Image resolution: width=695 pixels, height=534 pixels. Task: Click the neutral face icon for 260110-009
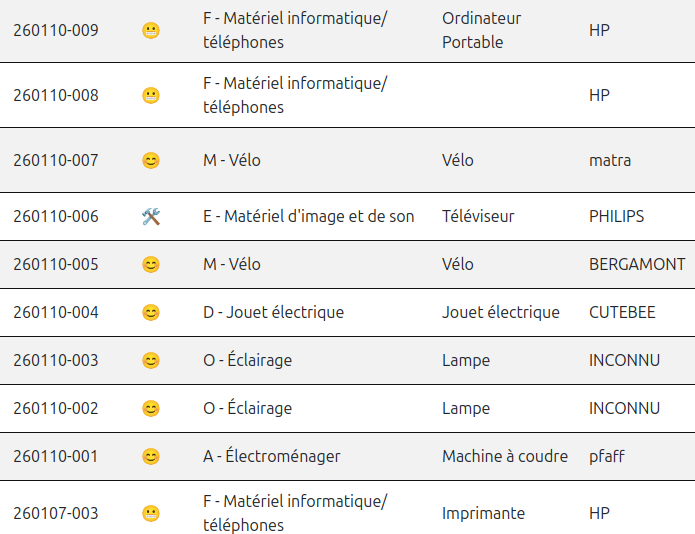[x=151, y=30]
